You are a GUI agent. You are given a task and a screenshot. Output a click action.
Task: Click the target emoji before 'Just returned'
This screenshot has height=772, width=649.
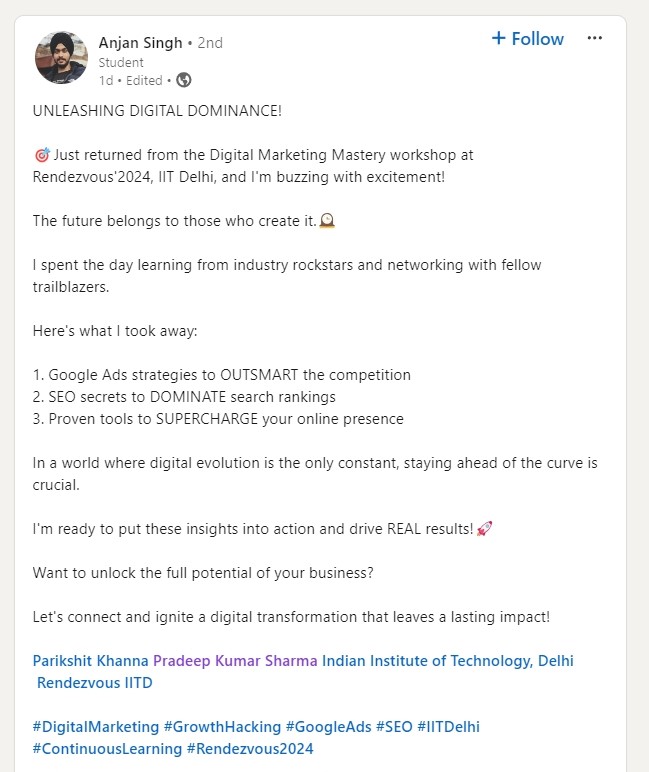pos(42,156)
